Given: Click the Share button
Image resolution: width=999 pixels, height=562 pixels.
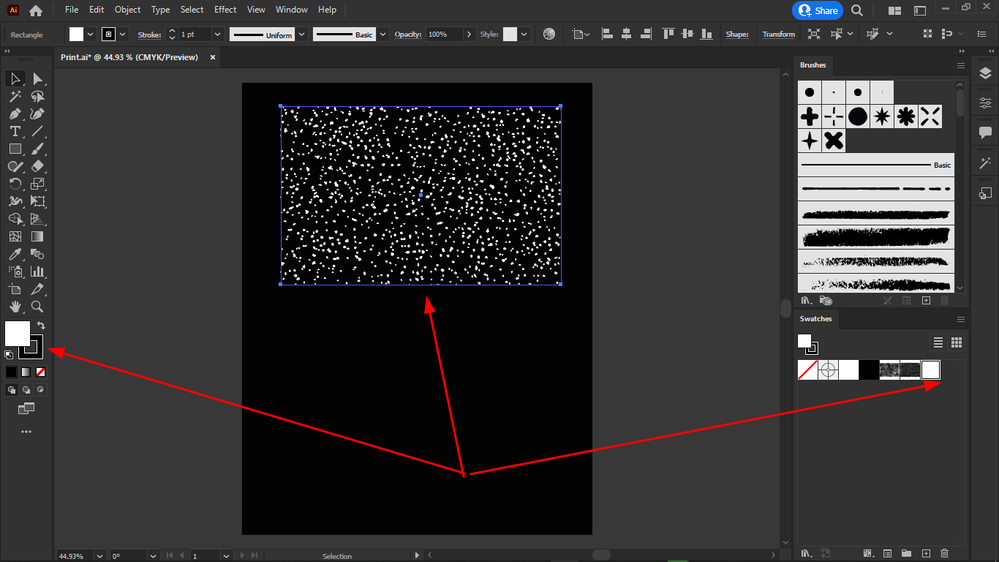Looking at the screenshot, I should 817,10.
